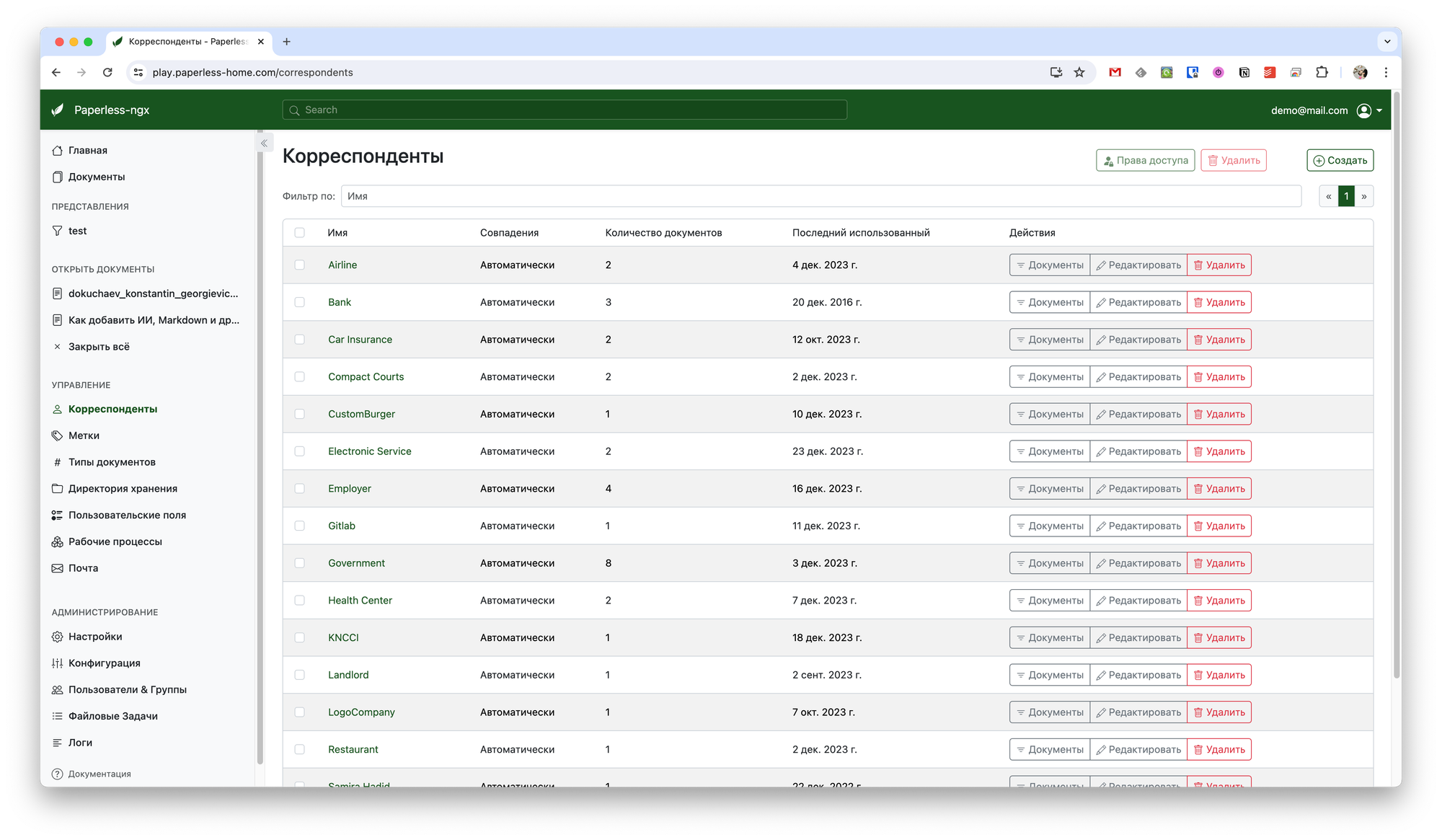Open Типы документов in the sidebar

pos(112,462)
